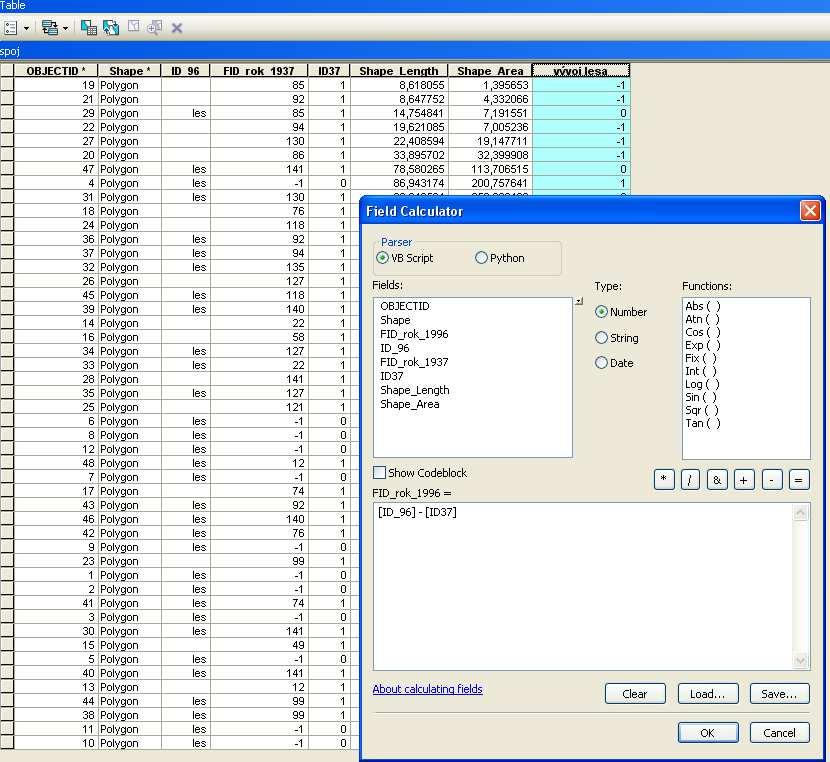The height and width of the screenshot is (762, 830).
Task: Open the About calculating fields link
Action: 427,689
